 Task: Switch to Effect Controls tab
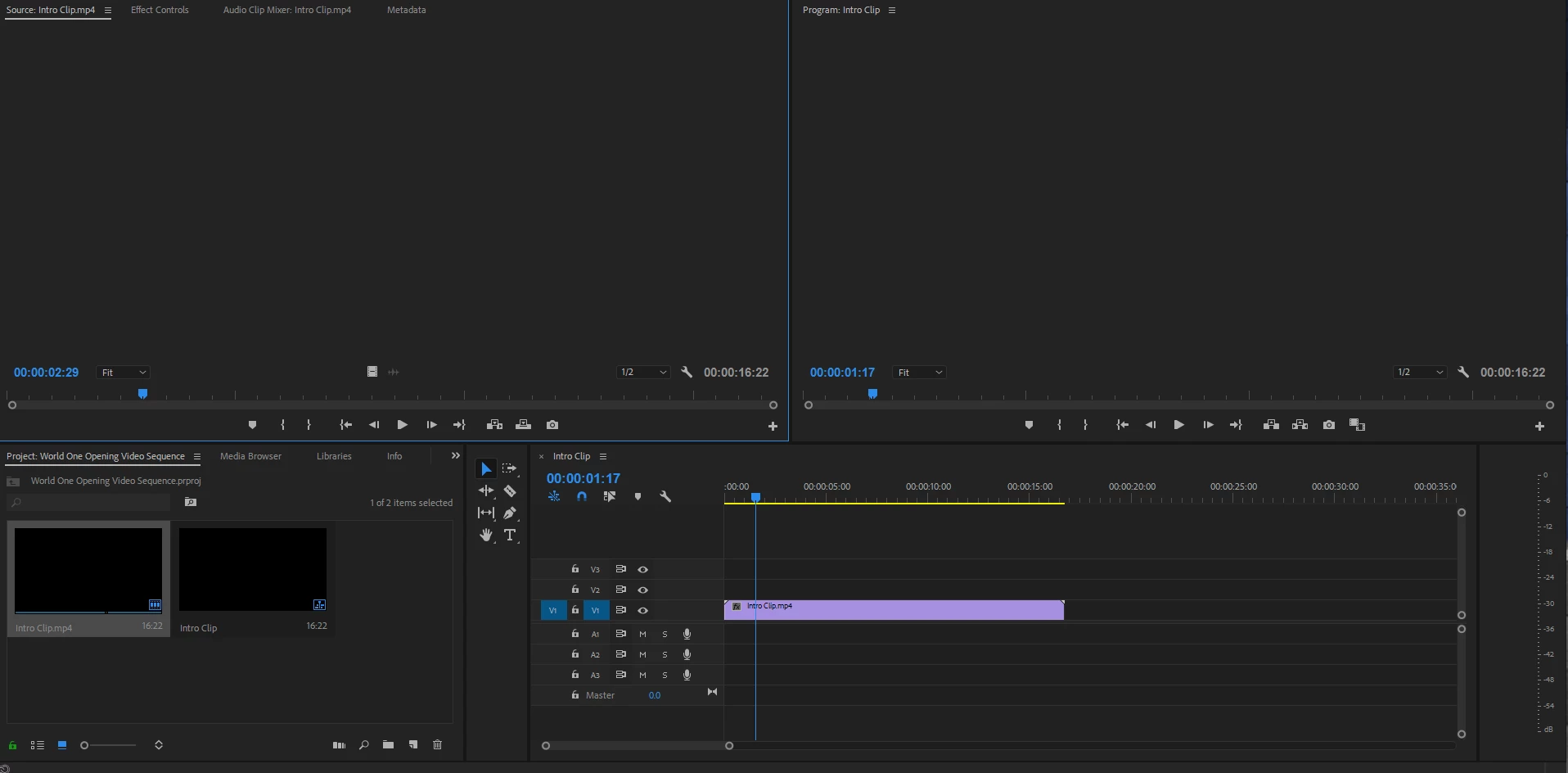pos(160,10)
